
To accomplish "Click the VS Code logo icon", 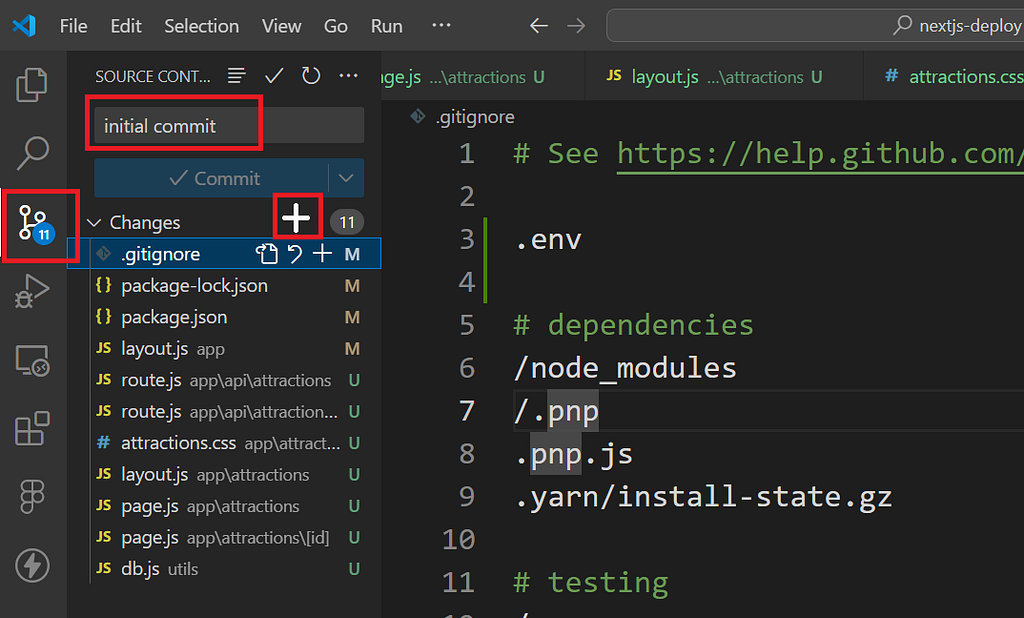I will [24, 26].
